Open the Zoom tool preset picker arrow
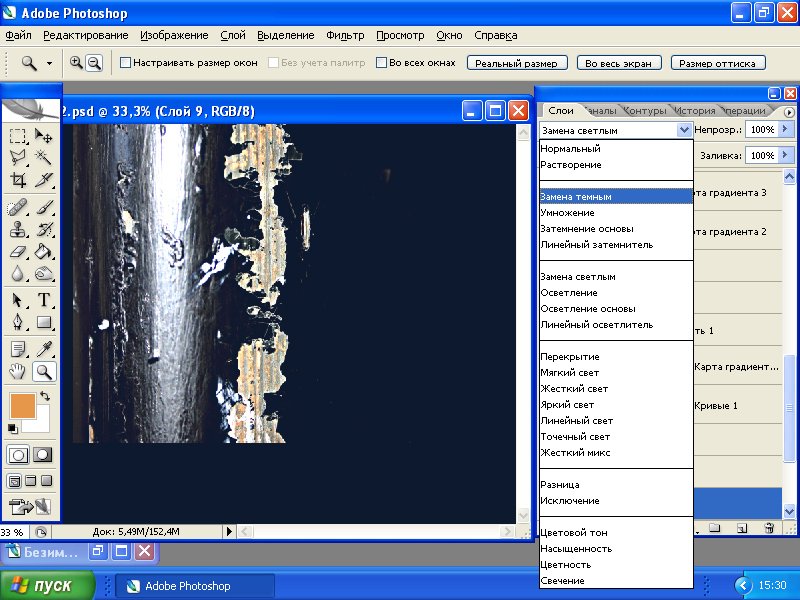 [49, 62]
